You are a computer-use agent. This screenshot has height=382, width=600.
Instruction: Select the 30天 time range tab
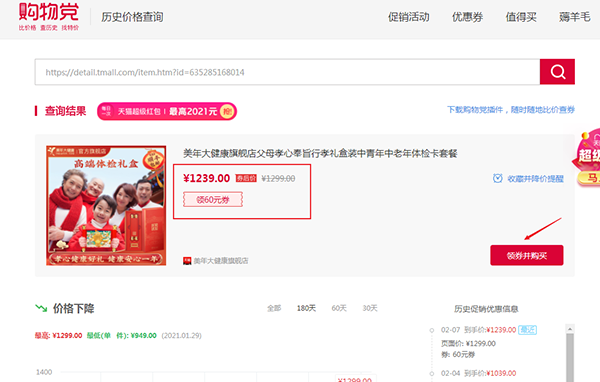370,308
